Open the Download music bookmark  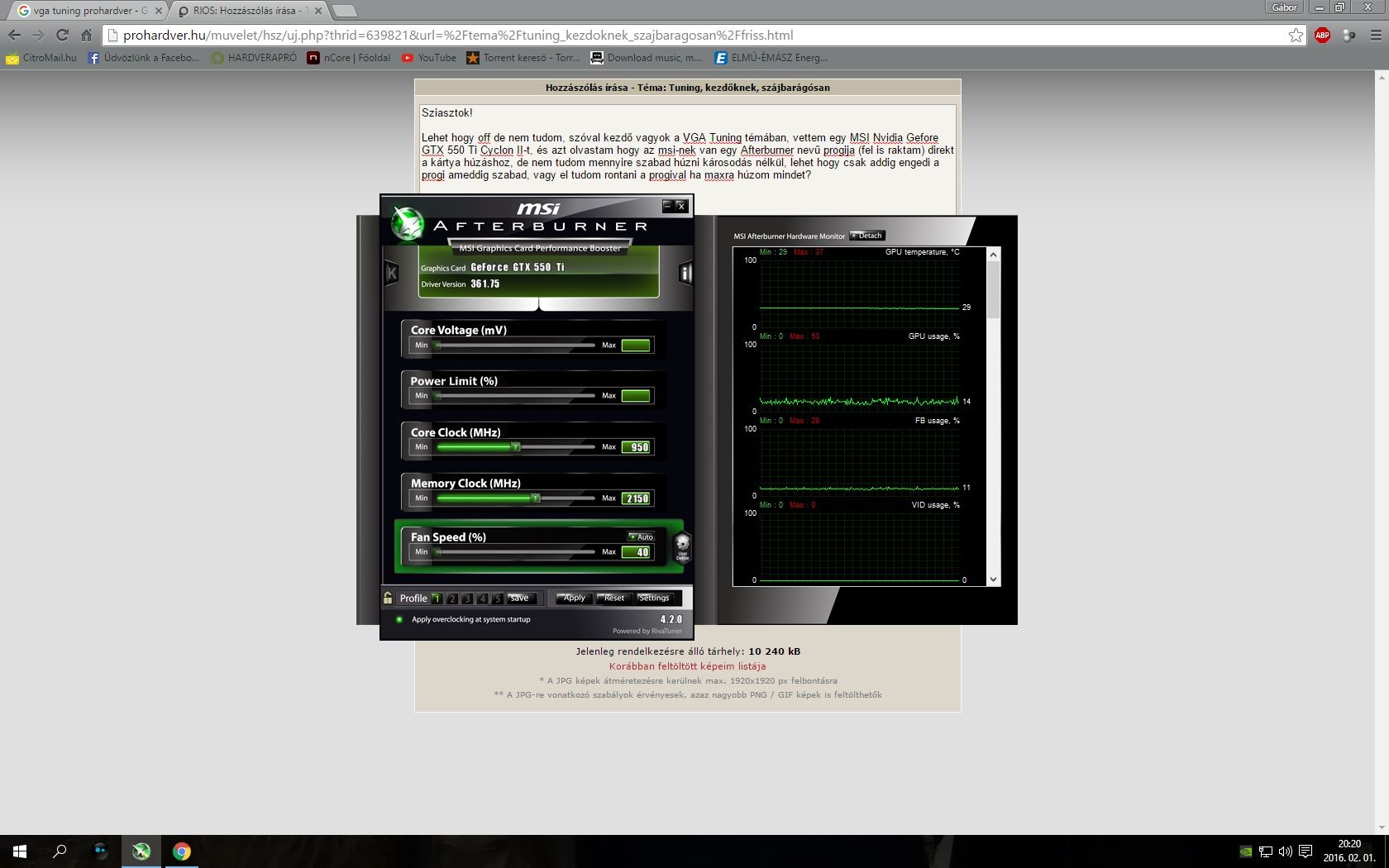tap(646, 58)
